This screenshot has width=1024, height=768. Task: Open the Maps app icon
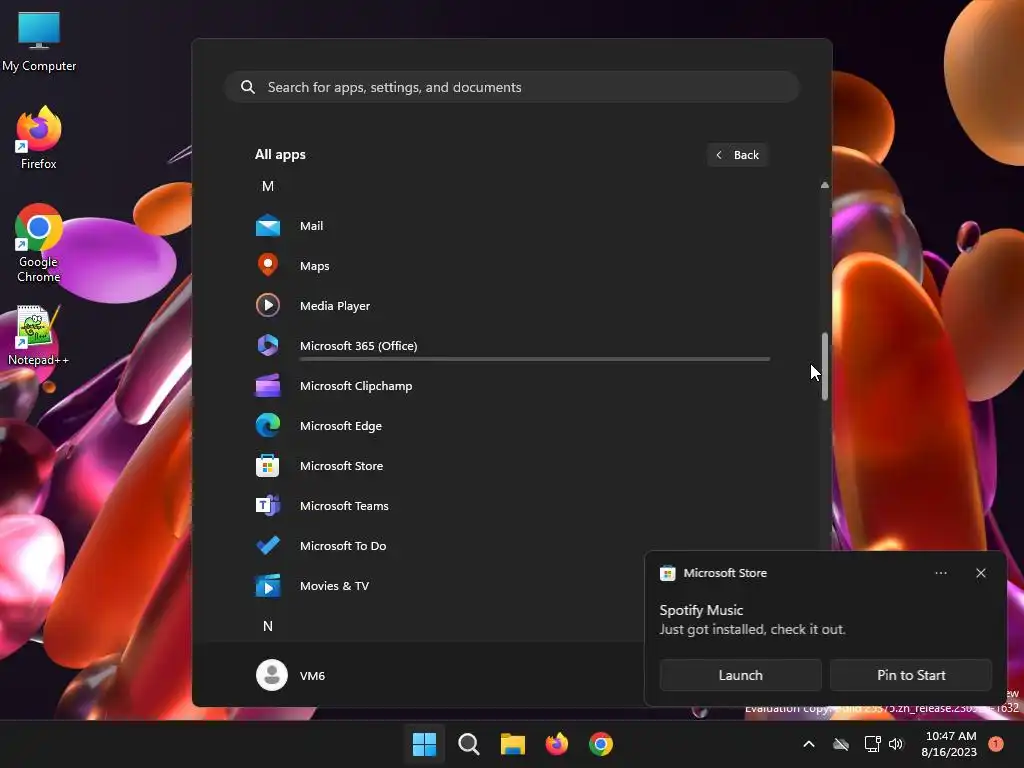[268, 265]
